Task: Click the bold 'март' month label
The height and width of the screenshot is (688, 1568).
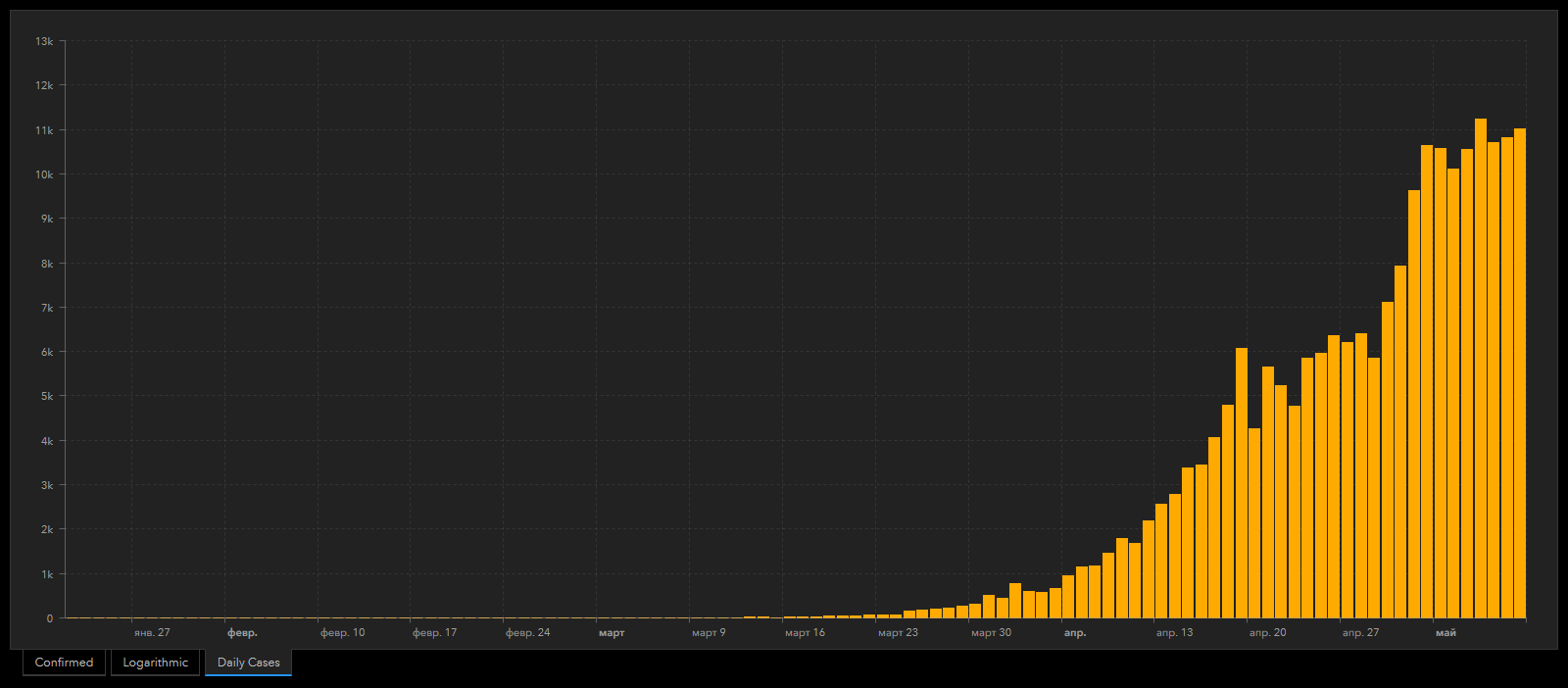Action: click(x=612, y=633)
